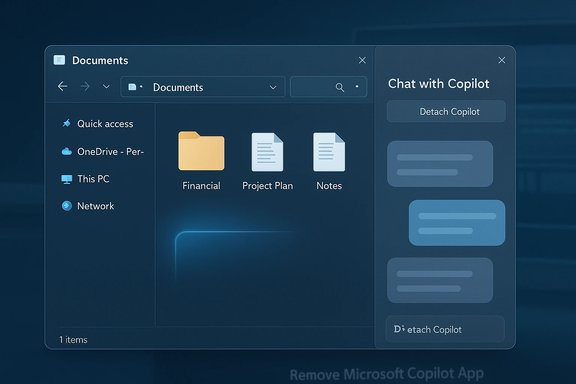This screenshot has height=384, width=576.
Task: Click the Network globe icon
Action: click(x=66, y=206)
